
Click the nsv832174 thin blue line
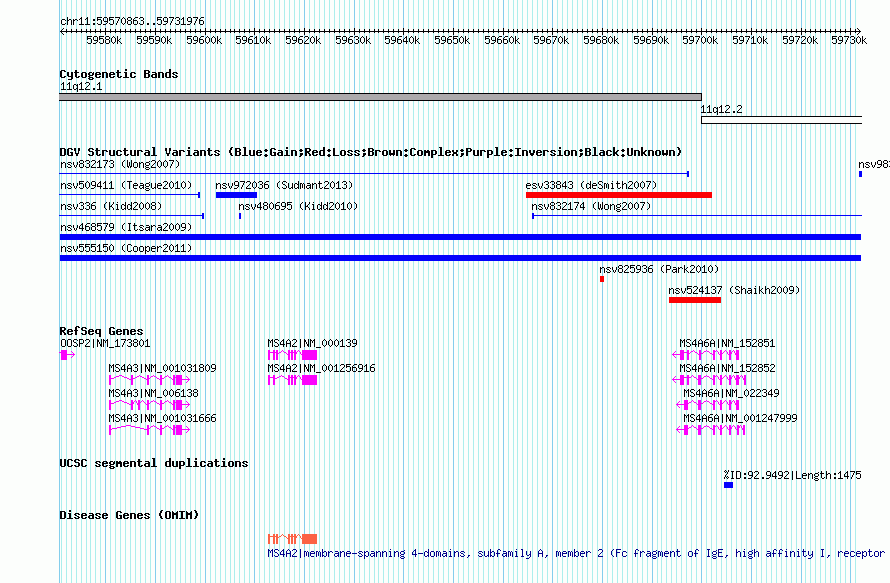pos(697,216)
